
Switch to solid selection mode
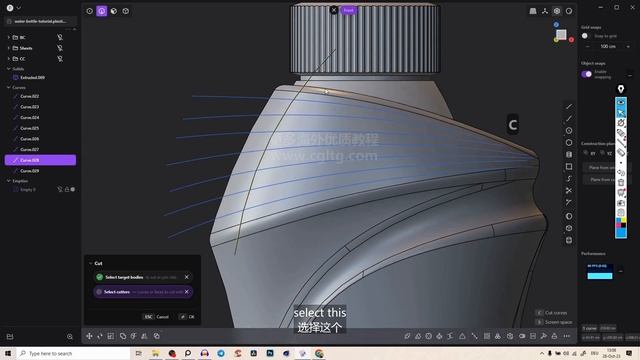126,11
